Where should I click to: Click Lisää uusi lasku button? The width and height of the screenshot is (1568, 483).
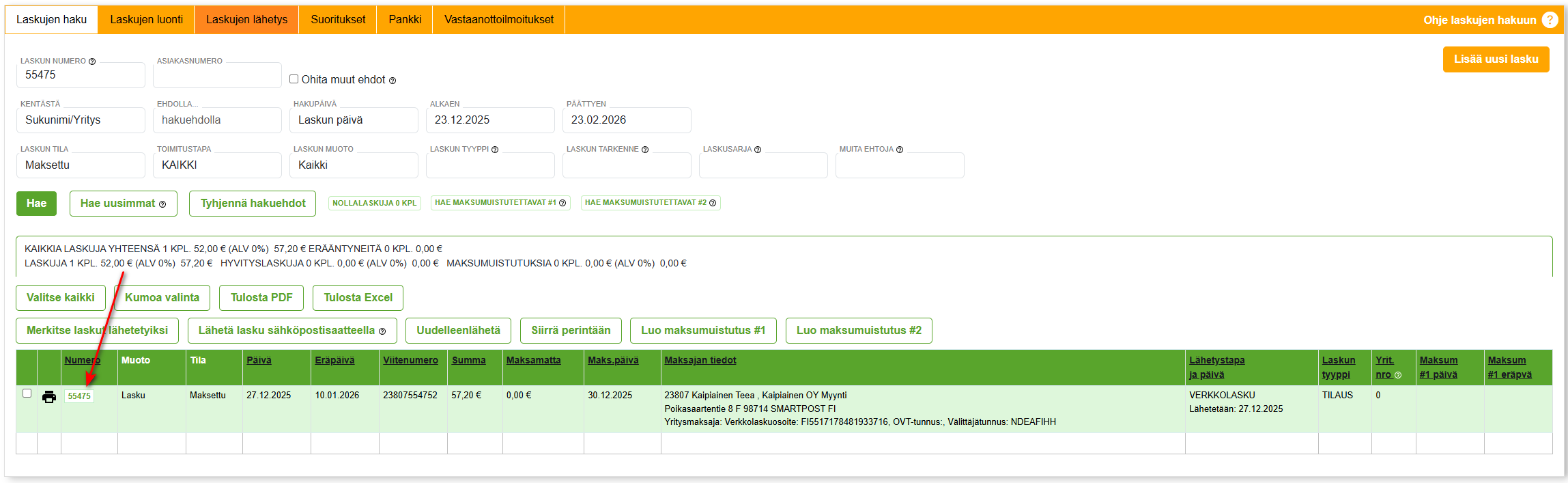point(1496,59)
